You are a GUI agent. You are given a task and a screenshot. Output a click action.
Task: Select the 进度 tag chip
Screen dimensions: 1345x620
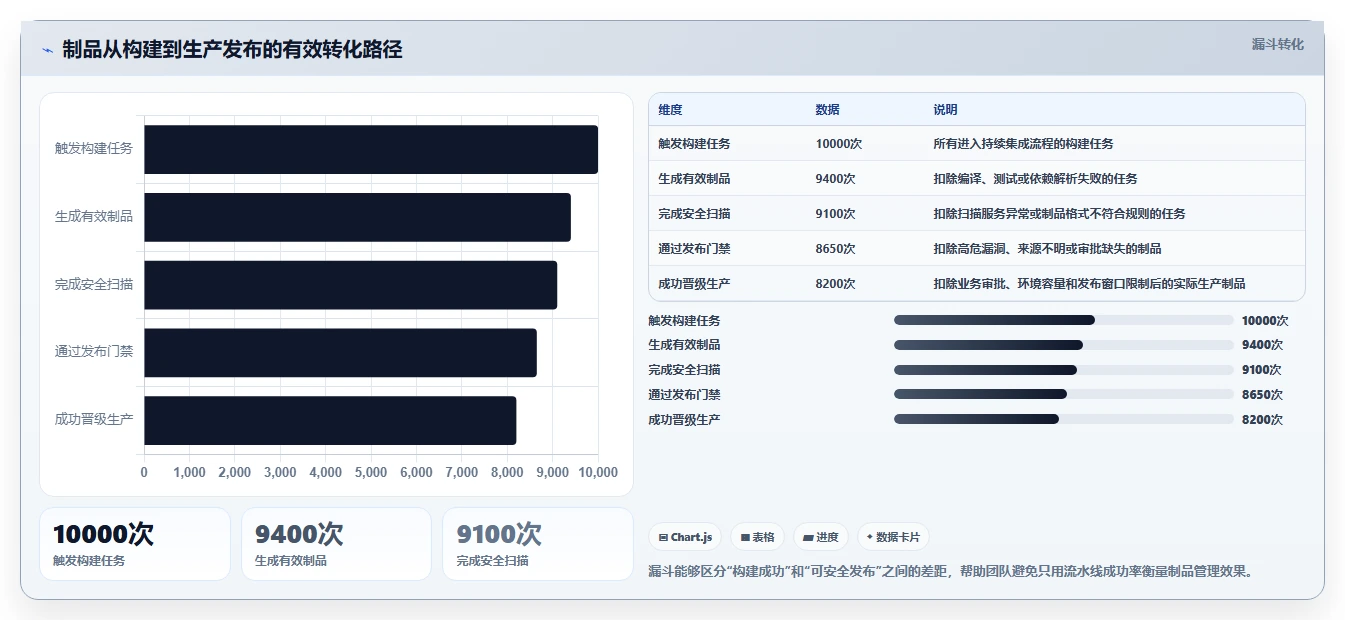821,537
